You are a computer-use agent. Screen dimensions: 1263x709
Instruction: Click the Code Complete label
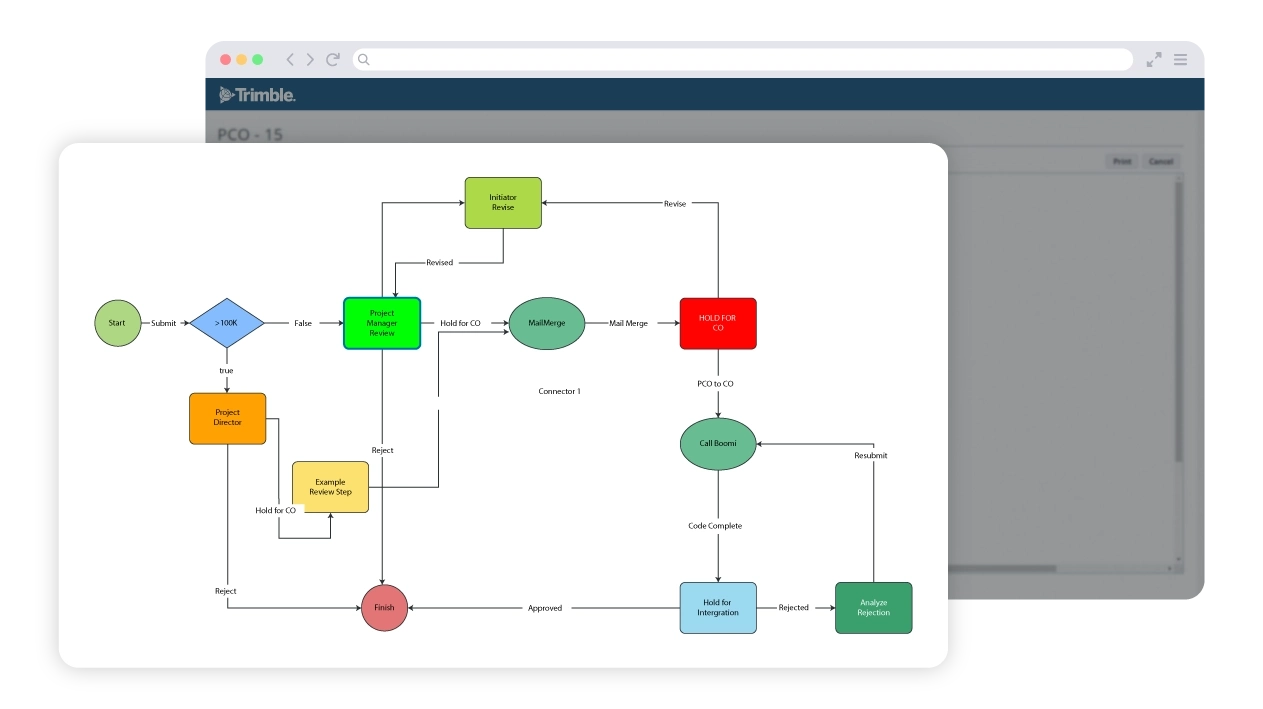click(715, 526)
